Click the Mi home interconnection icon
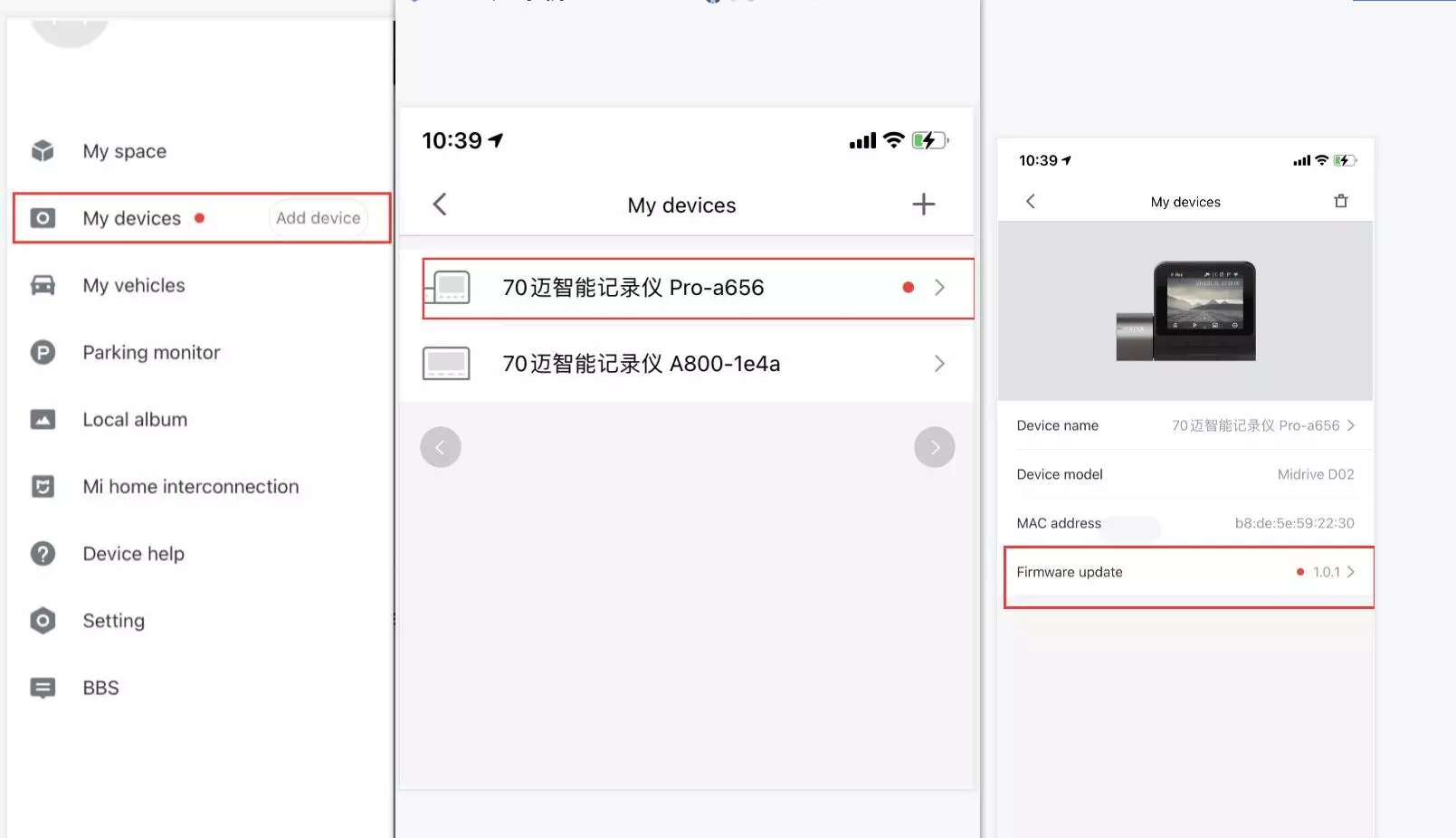 click(x=43, y=486)
